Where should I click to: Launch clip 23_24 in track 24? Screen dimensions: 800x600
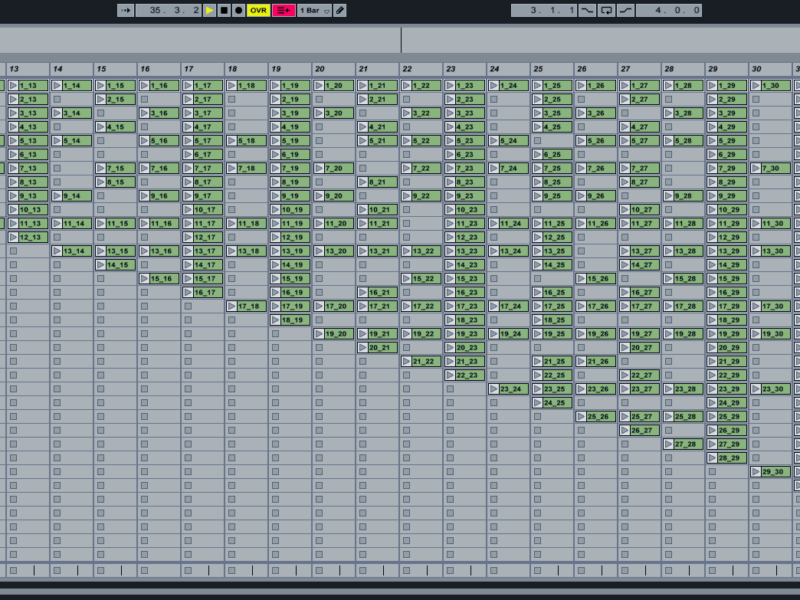[x=494, y=389]
